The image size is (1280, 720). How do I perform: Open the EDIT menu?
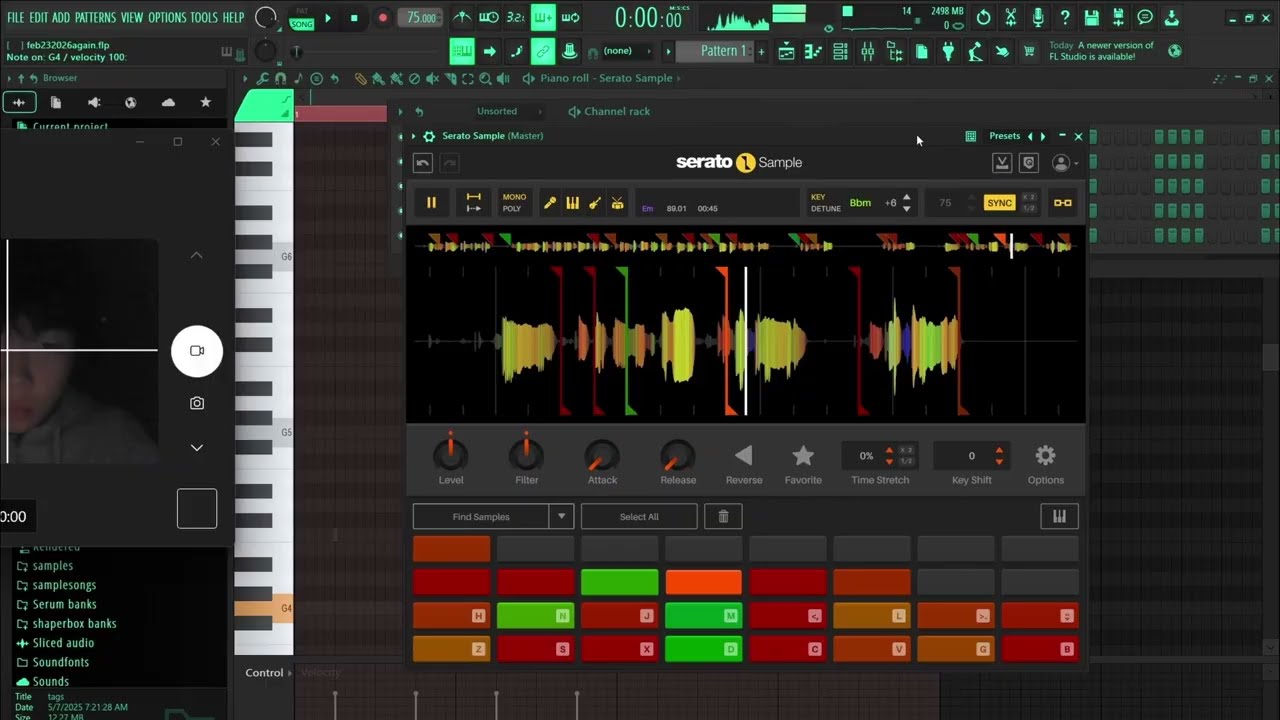tap(38, 18)
